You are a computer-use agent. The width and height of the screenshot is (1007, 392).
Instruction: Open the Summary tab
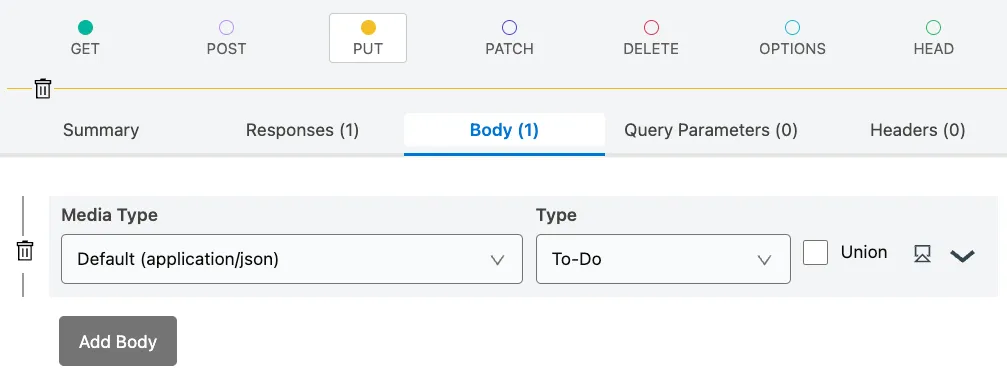coord(101,130)
